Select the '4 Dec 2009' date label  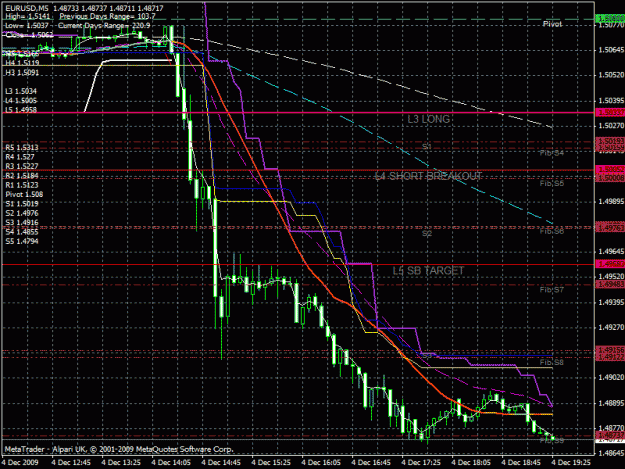point(20,463)
